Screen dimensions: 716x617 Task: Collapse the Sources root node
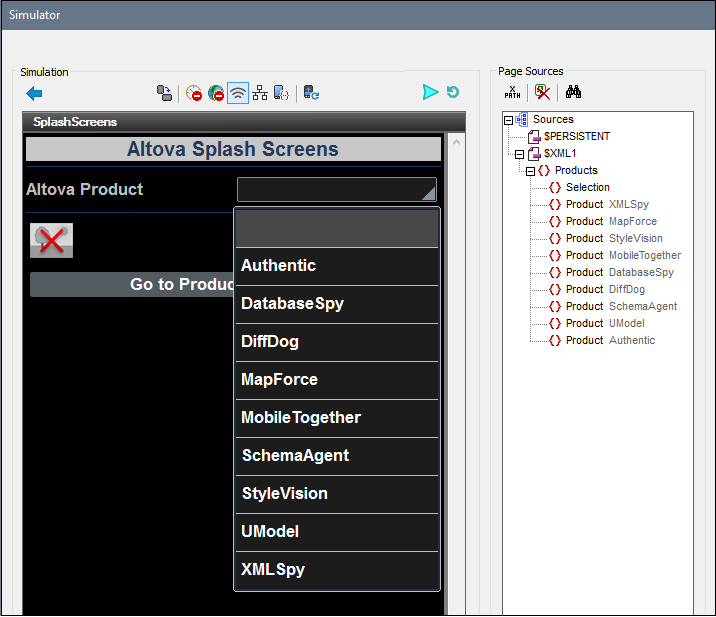[508, 120]
